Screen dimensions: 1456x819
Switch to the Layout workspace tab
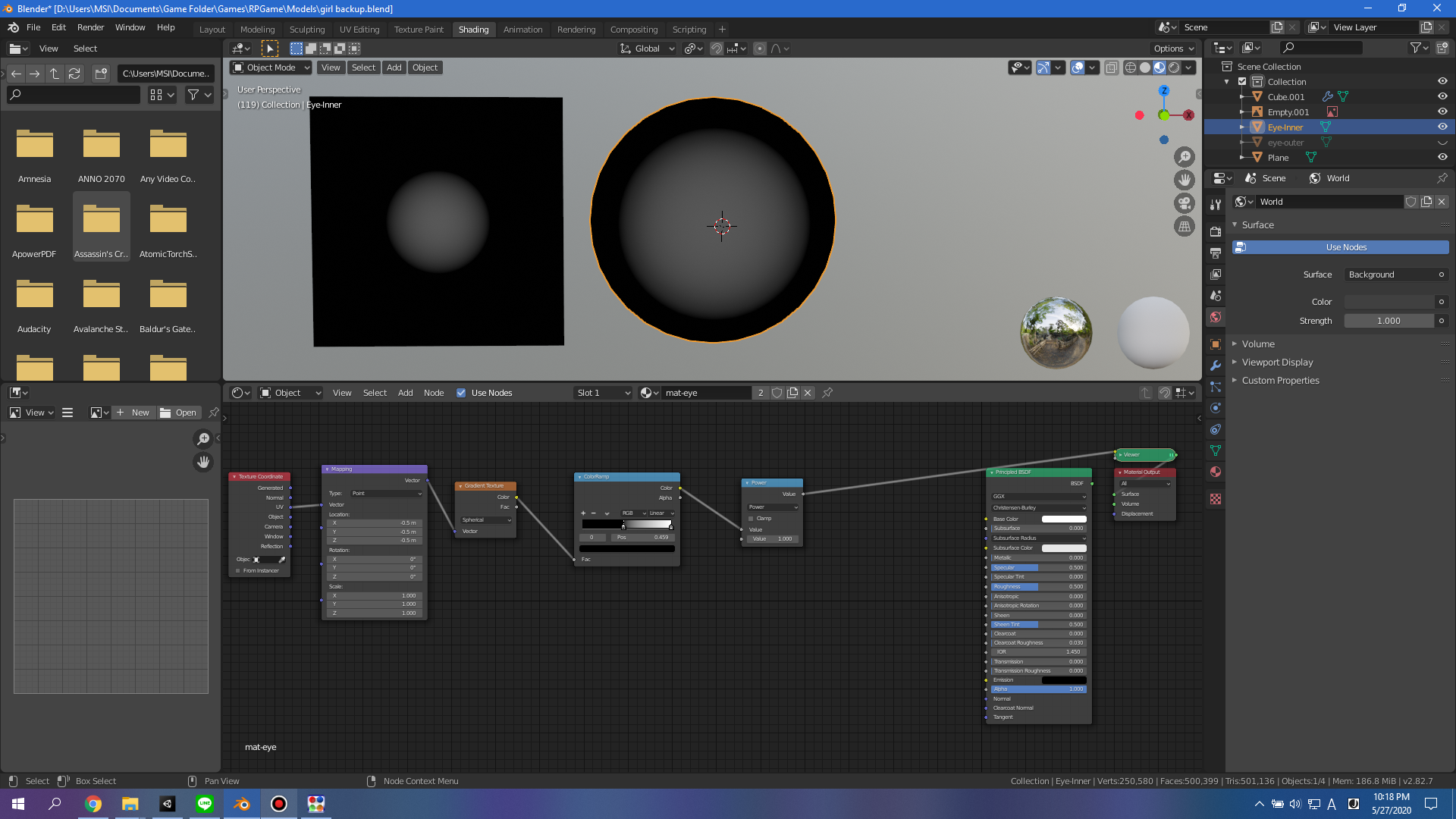click(212, 30)
